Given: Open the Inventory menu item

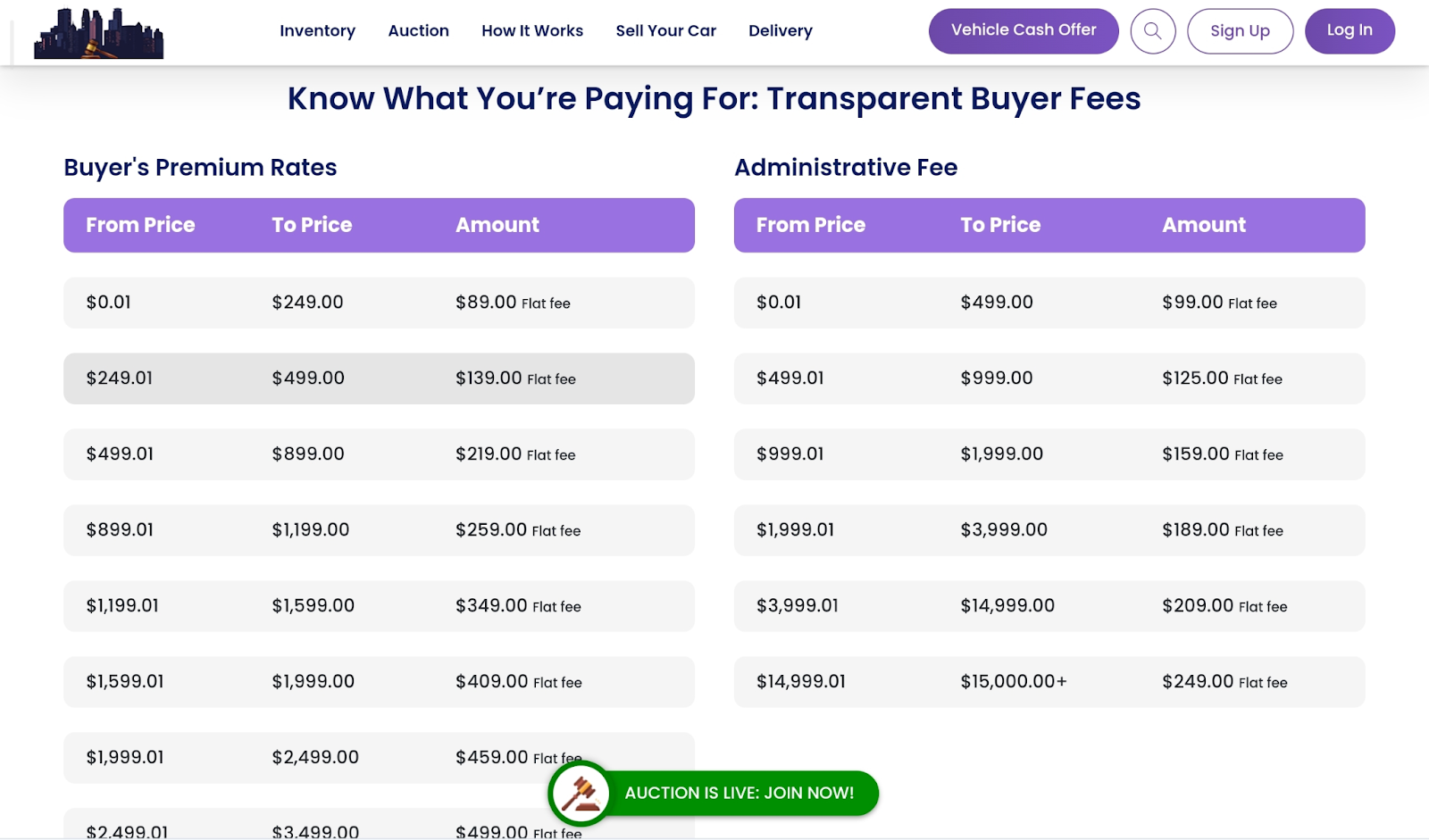Looking at the screenshot, I should pos(317,31).
